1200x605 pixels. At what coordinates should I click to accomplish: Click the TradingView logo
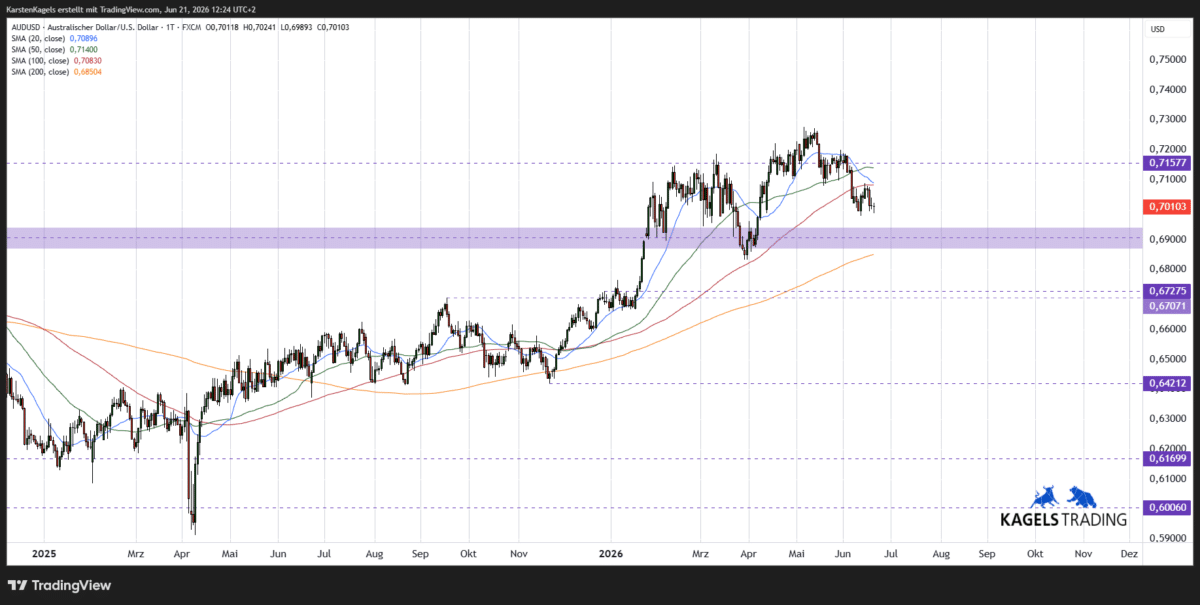tap(60, 585)
